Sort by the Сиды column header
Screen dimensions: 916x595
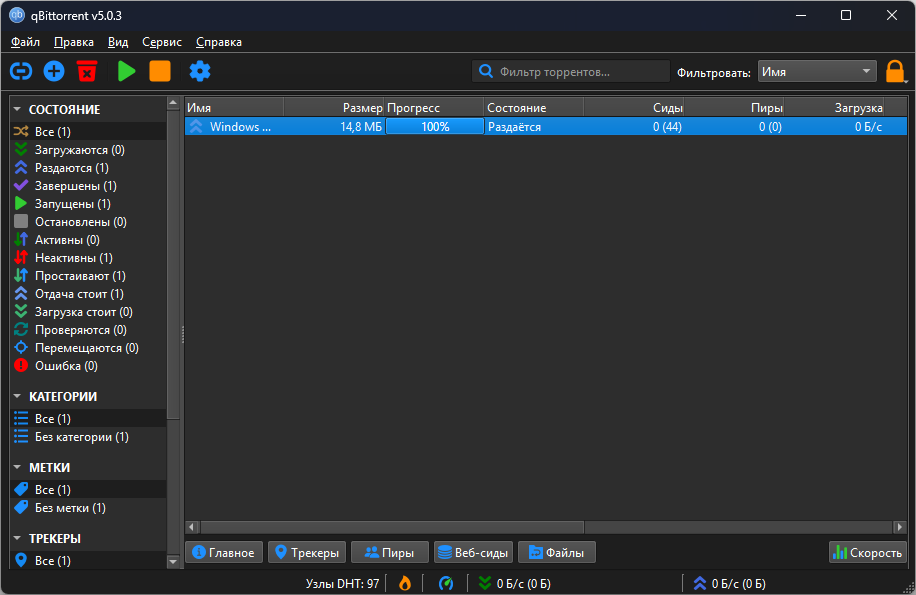(634, 107)
